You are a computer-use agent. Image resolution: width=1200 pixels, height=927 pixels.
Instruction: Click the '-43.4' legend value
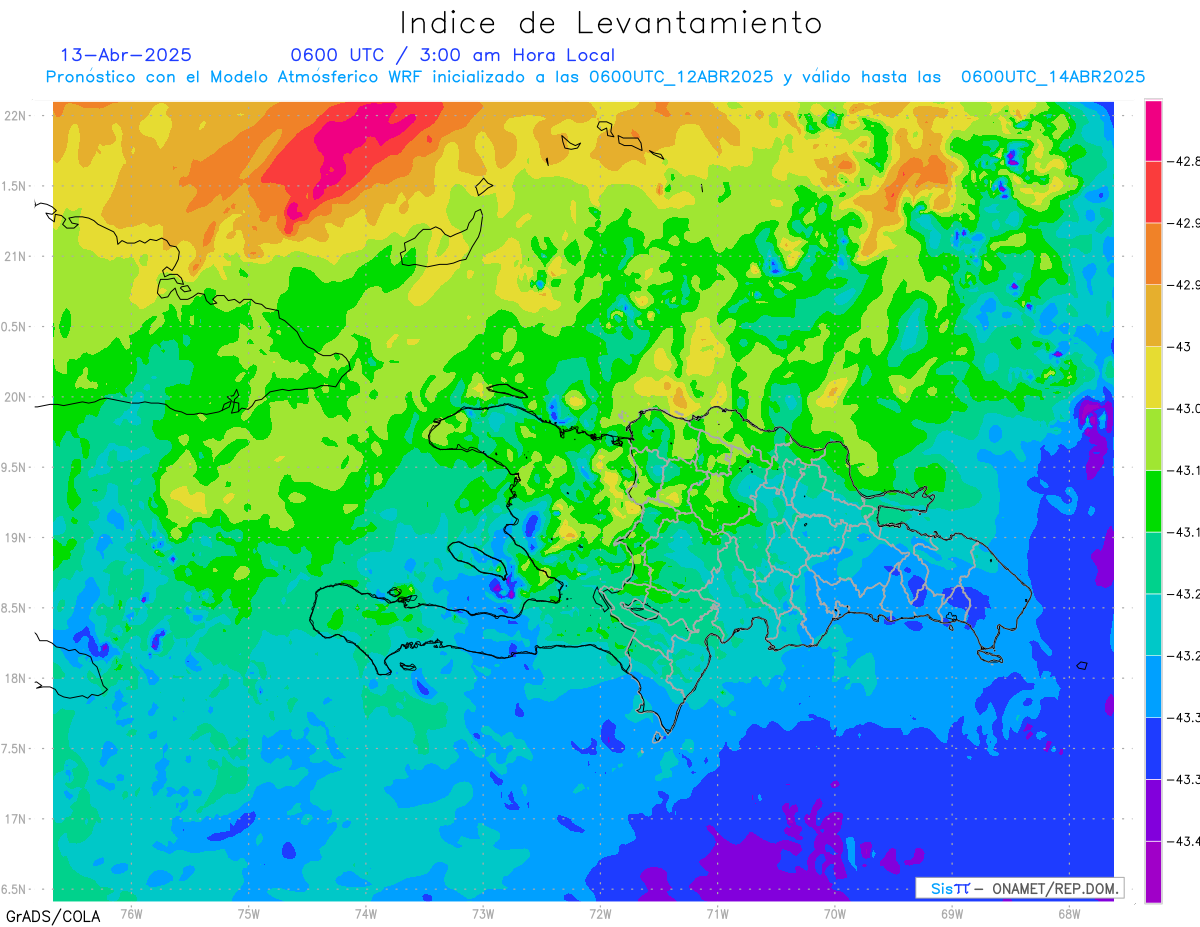pyautogui.click(x=1185, y=842)
